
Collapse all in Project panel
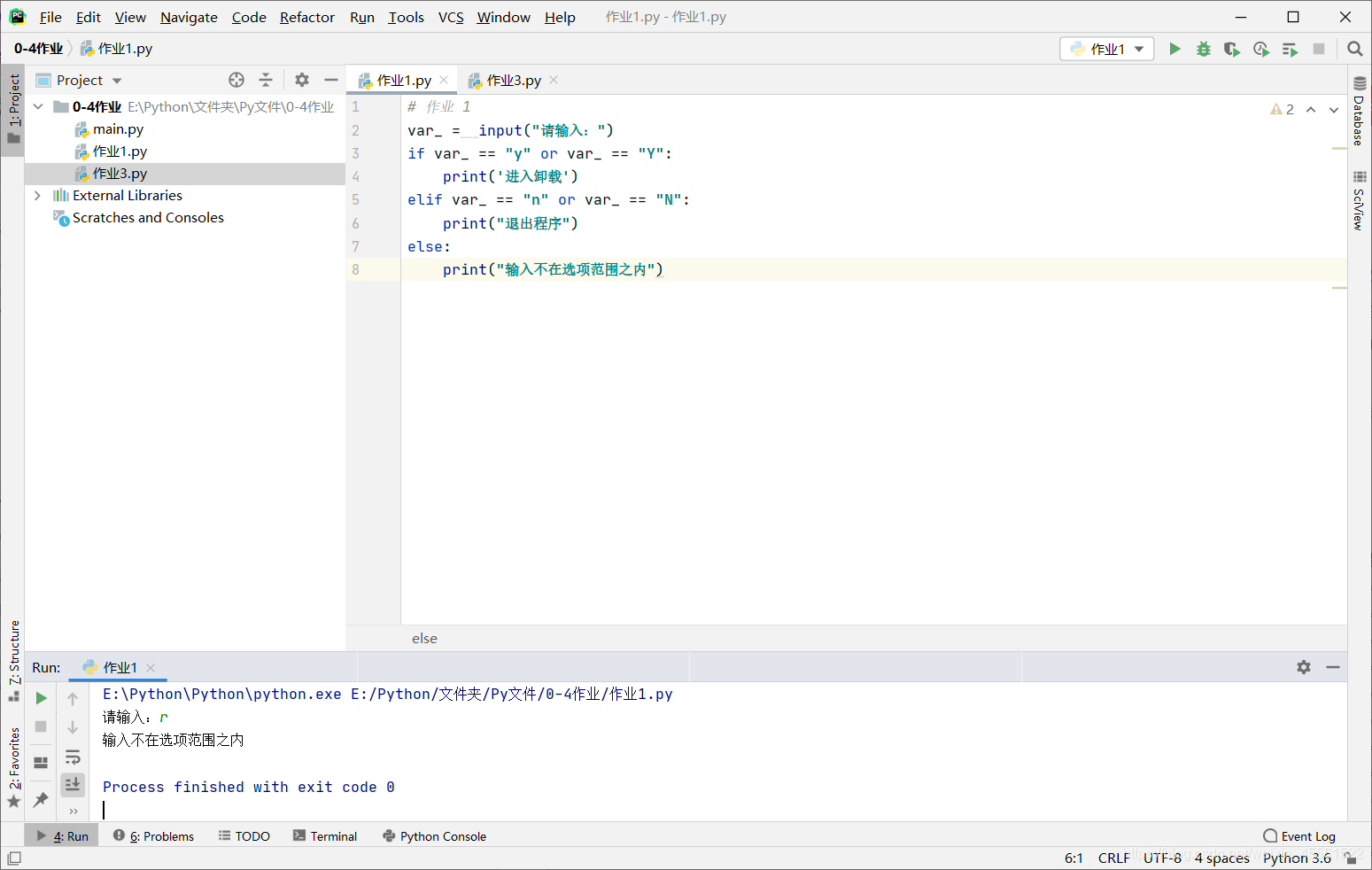pos(266,80)
